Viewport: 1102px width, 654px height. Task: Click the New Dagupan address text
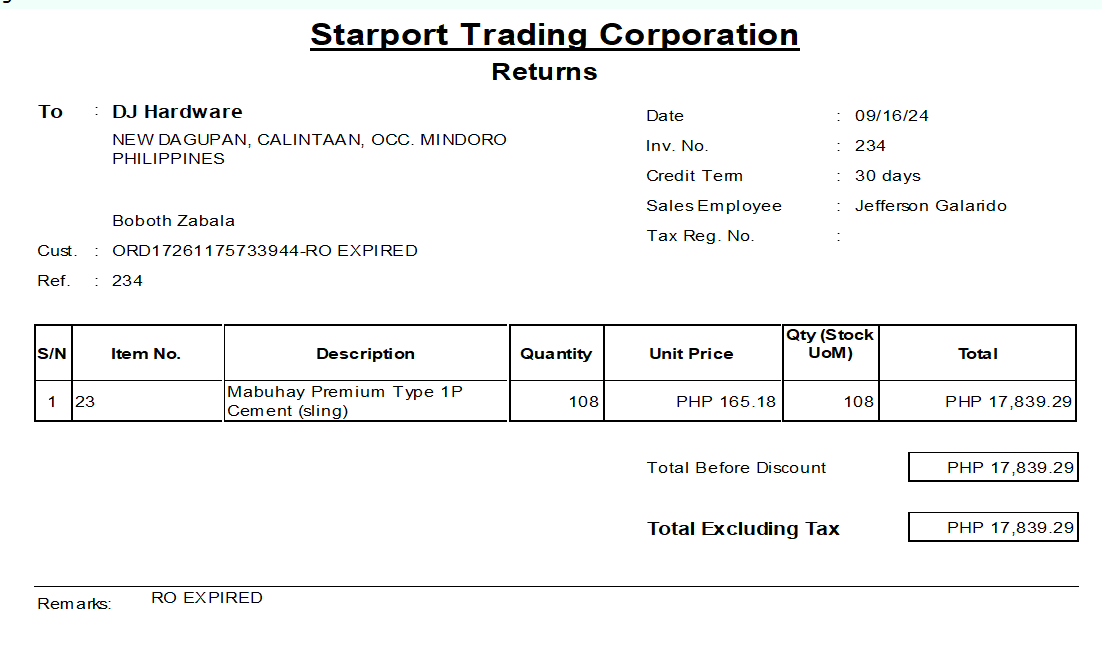tap(309, 140)
